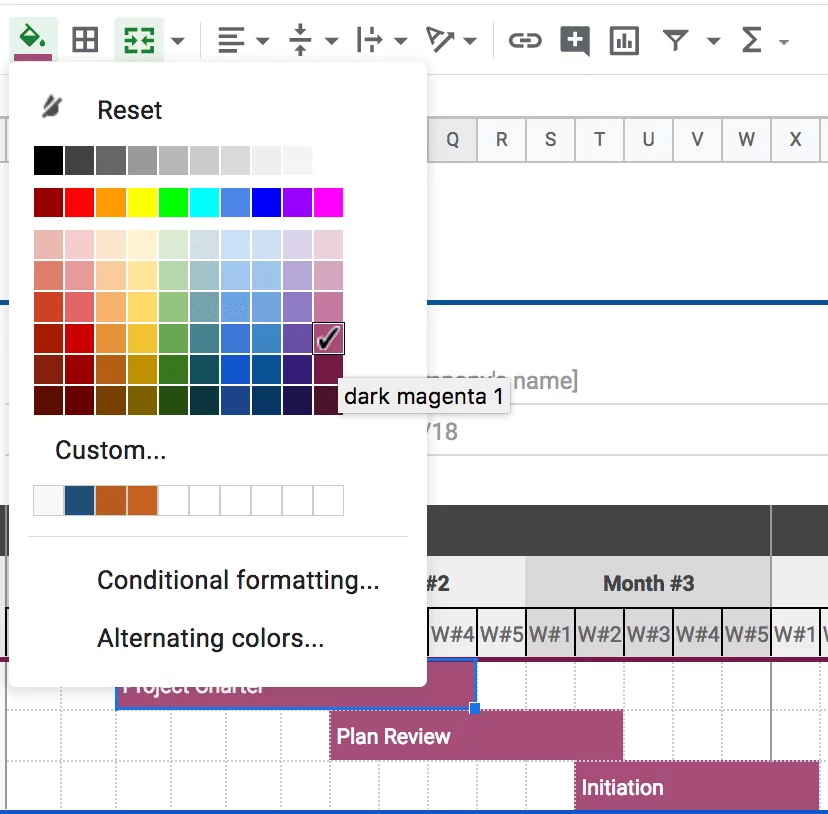The image size is (828, 814).
Task: Click the Plan Review bar
Action: [476, 736]
